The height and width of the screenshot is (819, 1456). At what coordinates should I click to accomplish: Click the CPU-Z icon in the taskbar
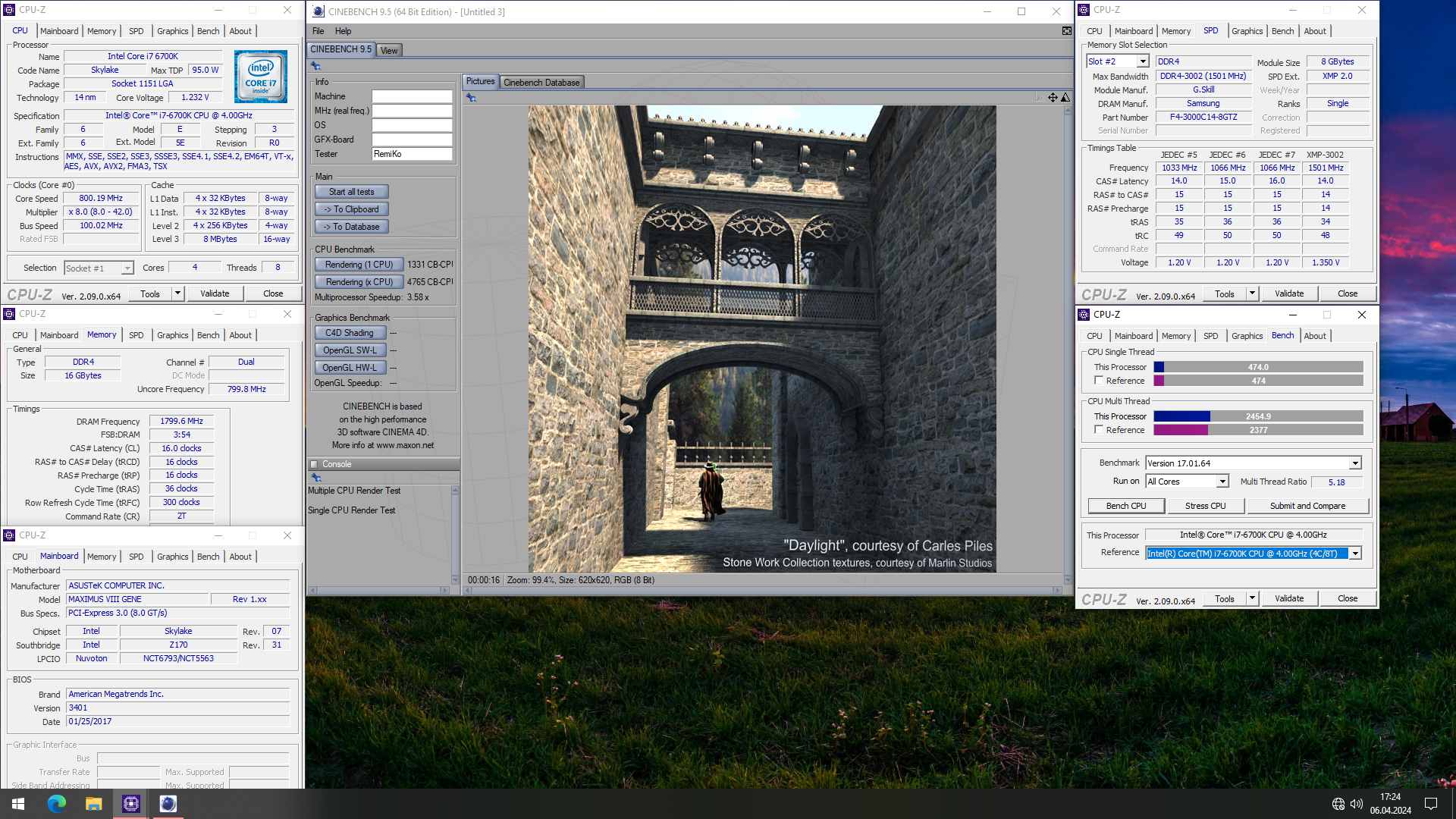tap(130, 804)
